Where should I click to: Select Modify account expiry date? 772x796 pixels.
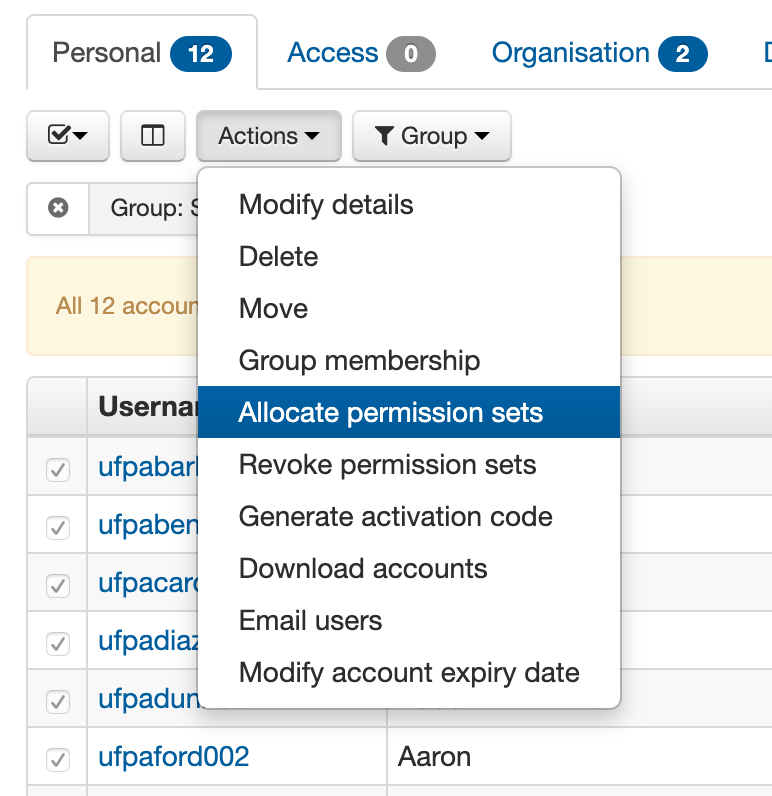(409, 673)
